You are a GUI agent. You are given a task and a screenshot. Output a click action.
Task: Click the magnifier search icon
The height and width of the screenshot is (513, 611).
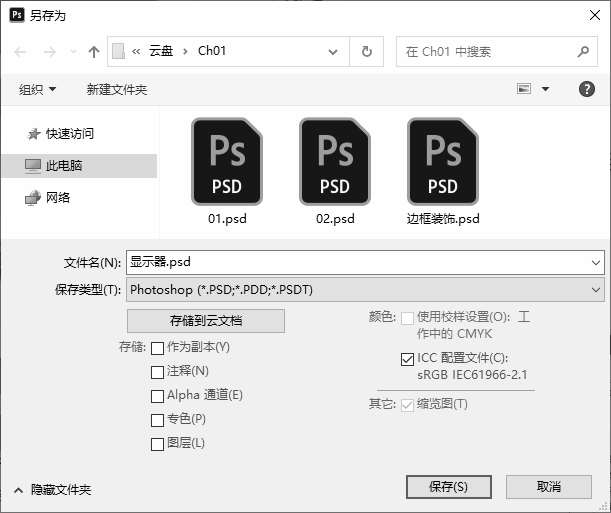[x=583, y=51]
